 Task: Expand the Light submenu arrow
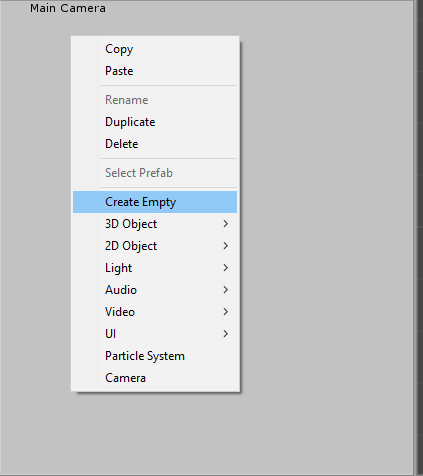pyautogui.click(x=226, y=268)
